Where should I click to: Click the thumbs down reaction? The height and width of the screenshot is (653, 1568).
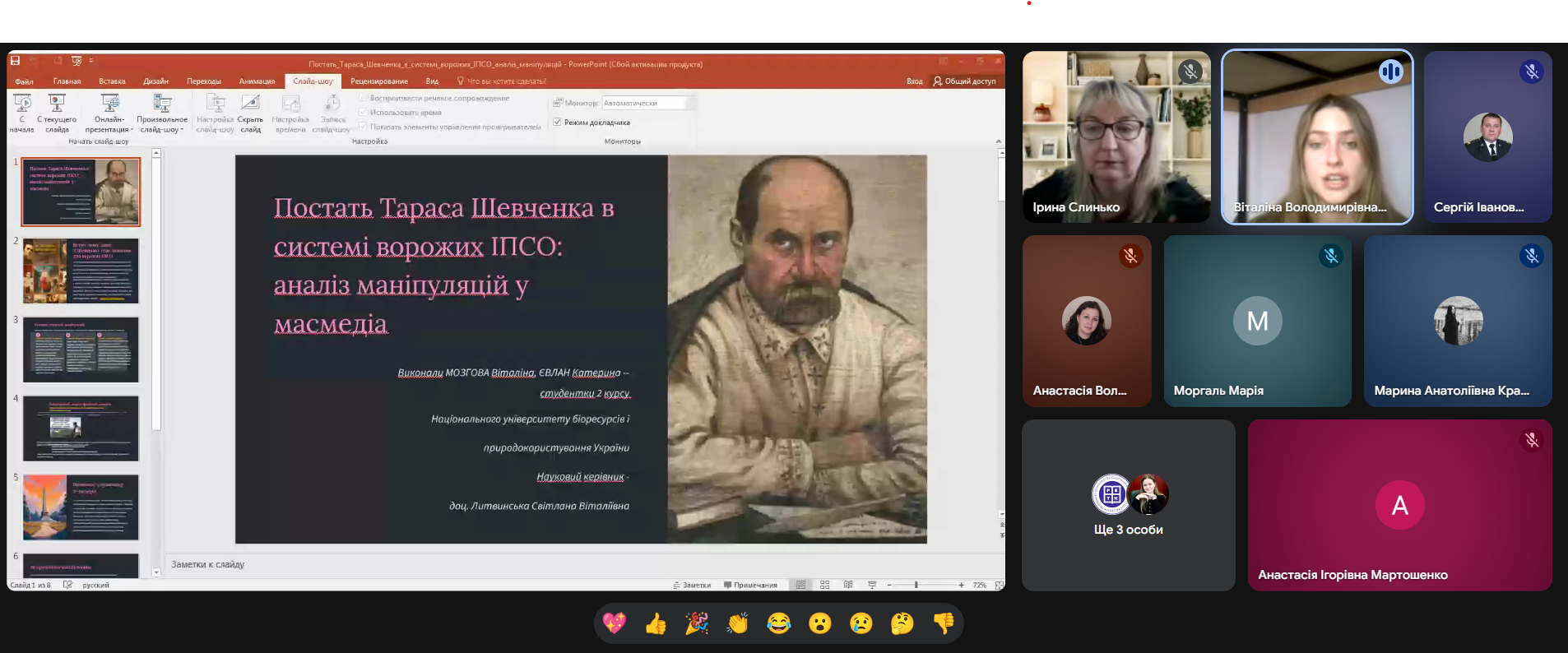pos(943,623)
